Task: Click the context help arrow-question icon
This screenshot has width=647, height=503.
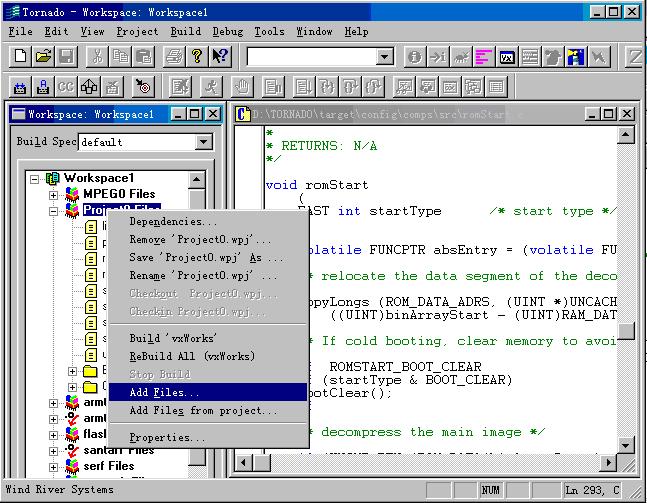Action: click(x=220, y=56)
